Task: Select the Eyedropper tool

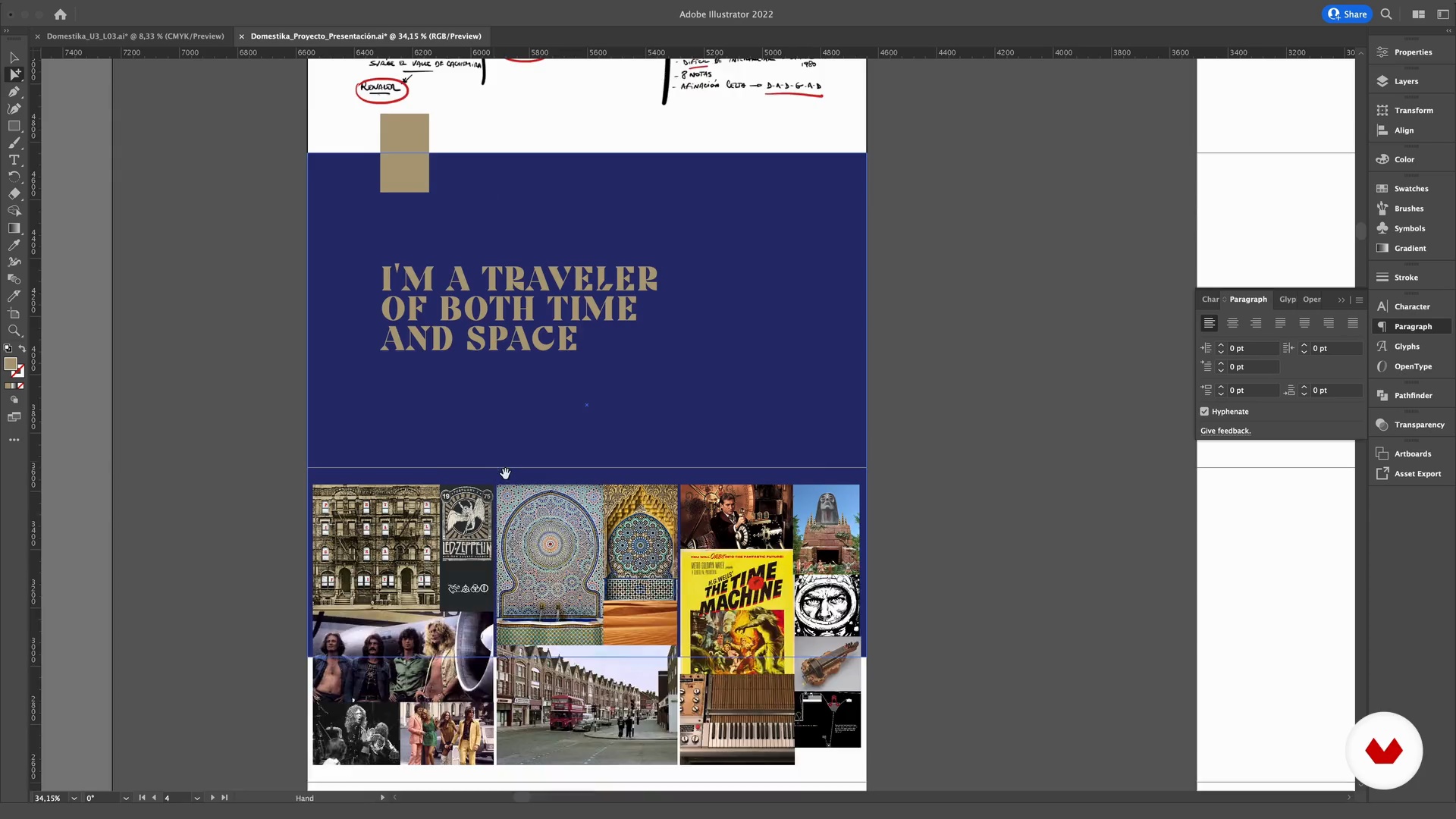Action: (14, 245)
